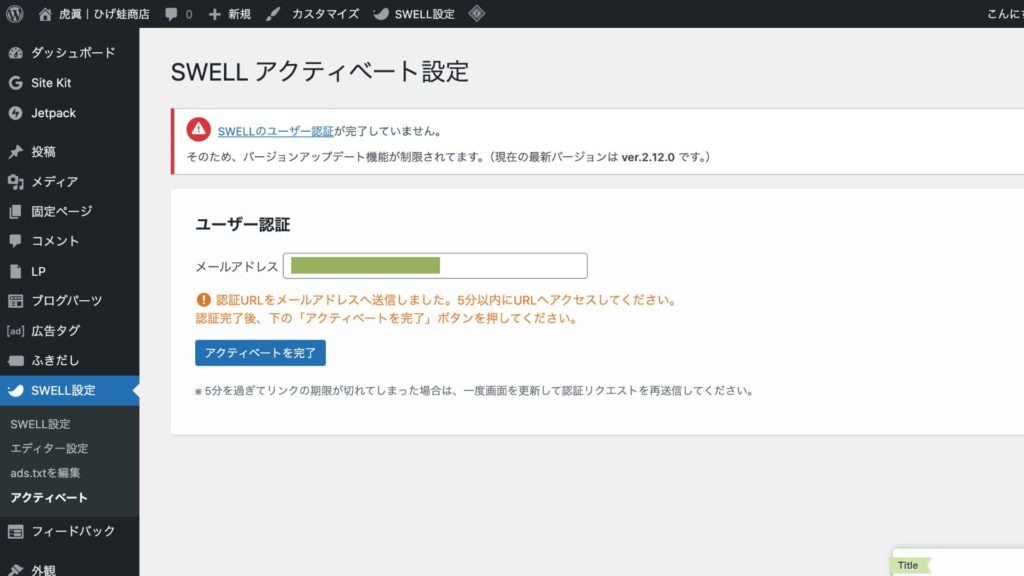Viewport: 1024px width, 576px height.
Task: Click the SWELLのユーザー認証 link
Action: (x=275, y=131)
